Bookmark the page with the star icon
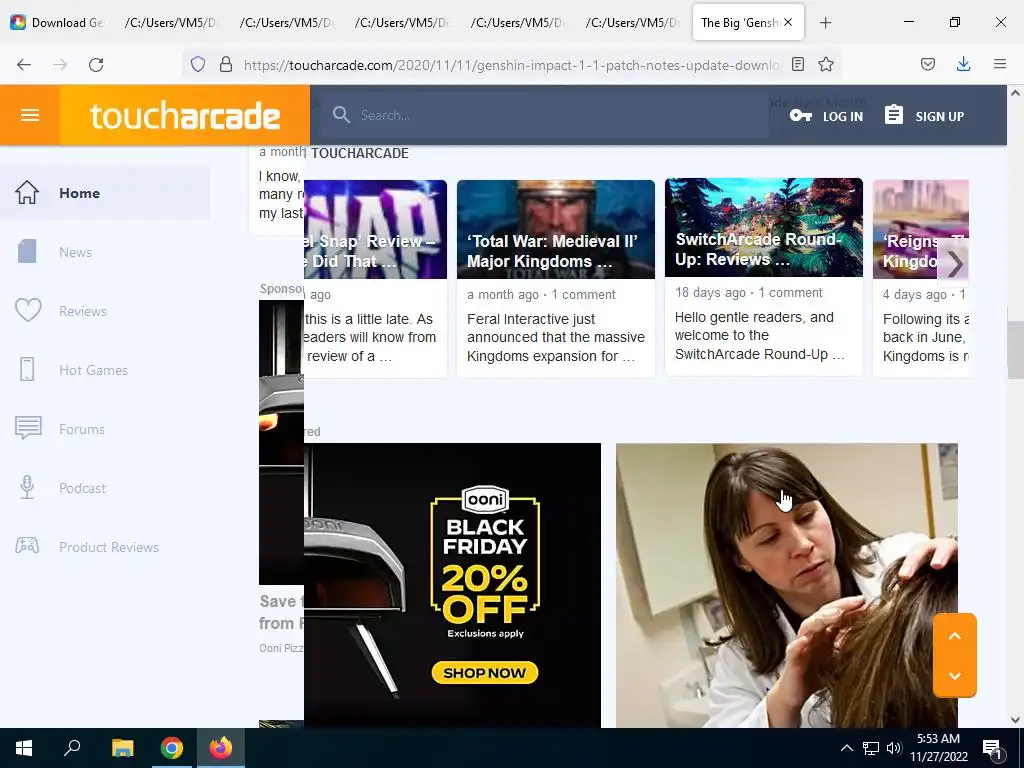The image size is (1024, 768). pyautogui.click(x=825, y=64)
